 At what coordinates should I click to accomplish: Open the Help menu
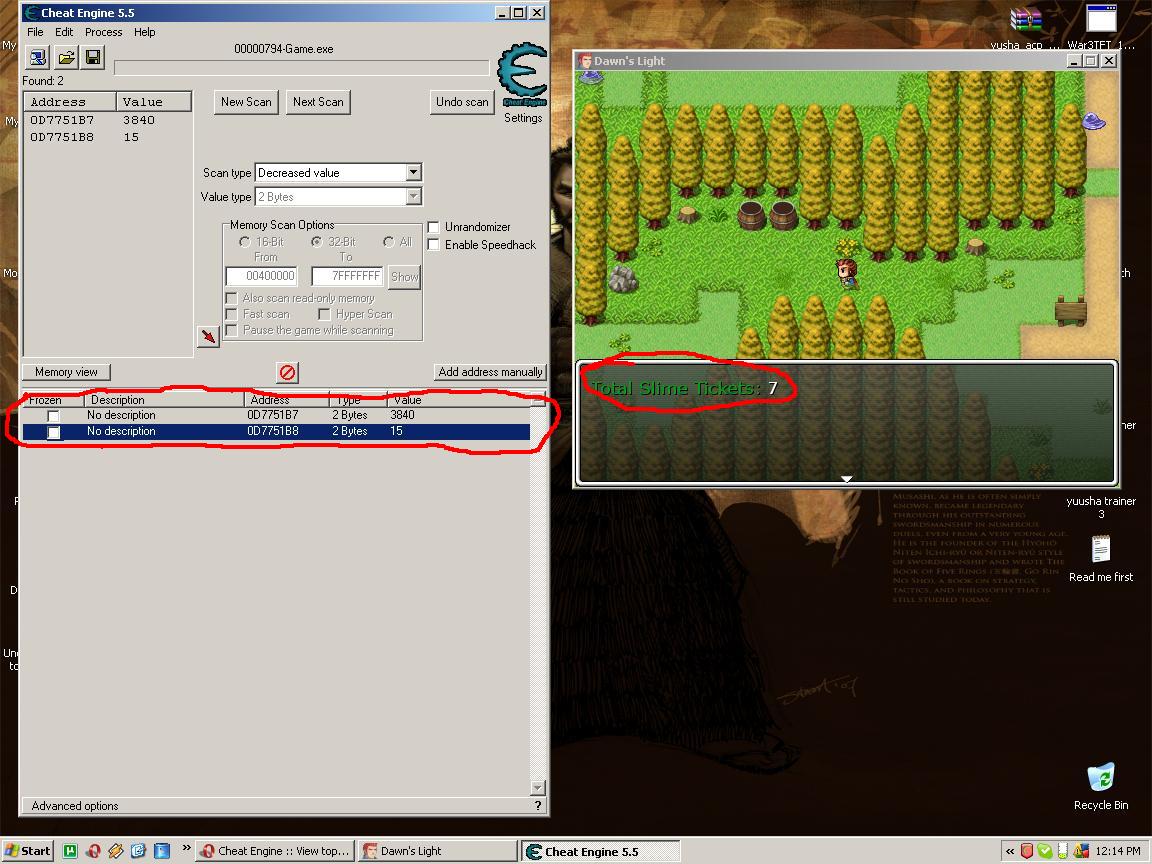pos(145,32)
